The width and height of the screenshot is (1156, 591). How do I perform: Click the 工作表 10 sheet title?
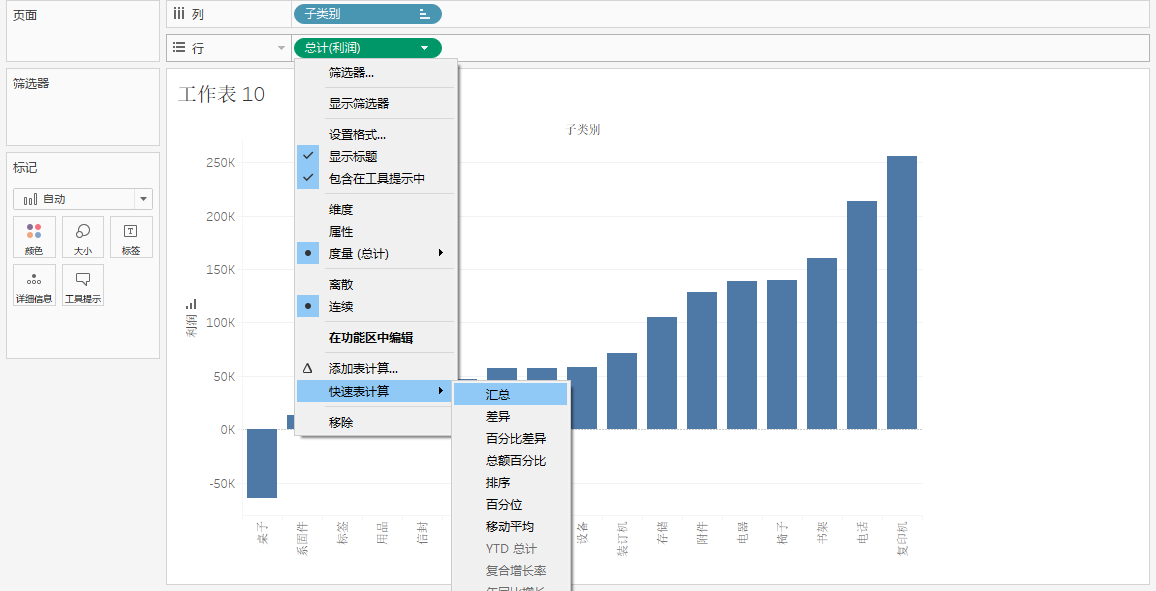coord(221,94)
